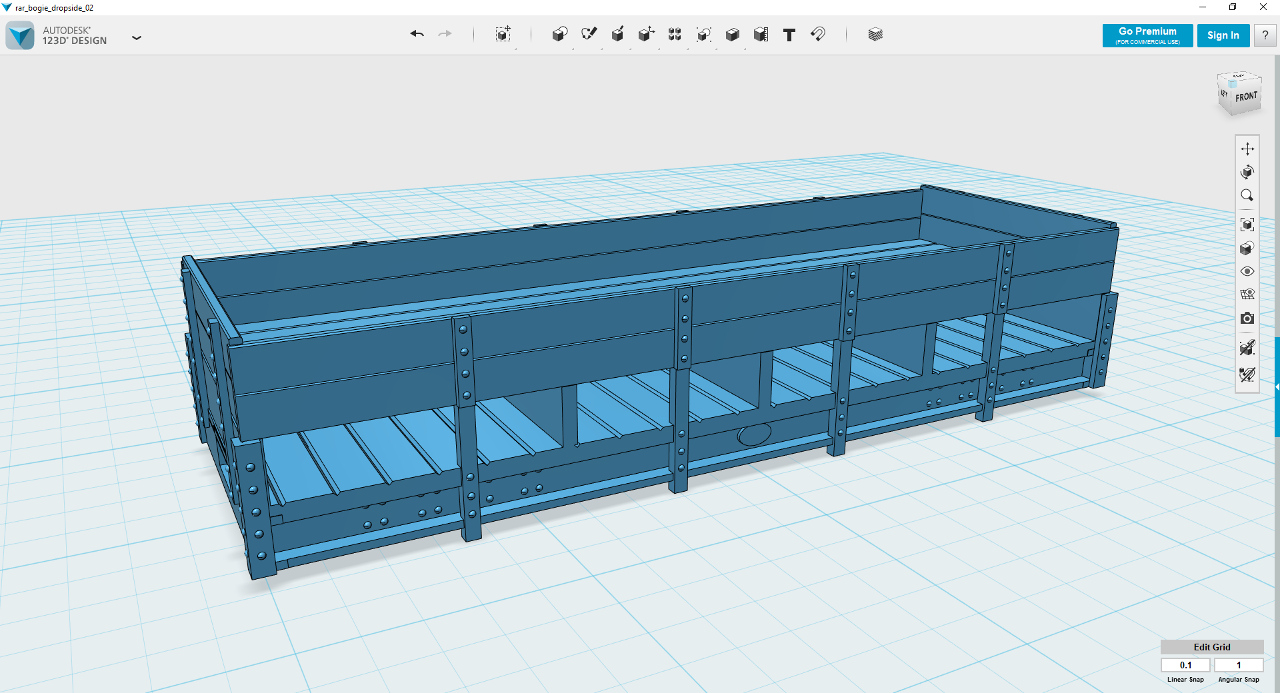Edit the Angular Snap value field

click(1239, 665)
